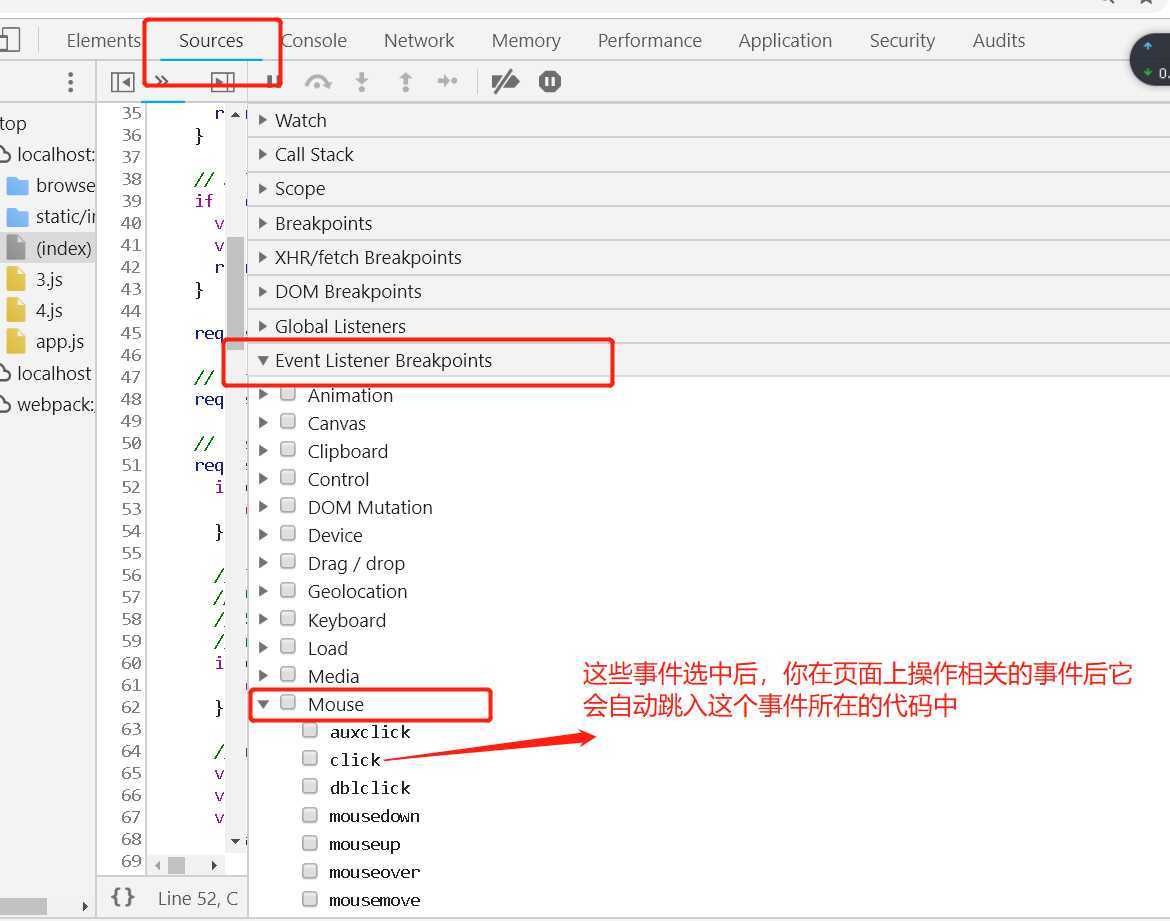Open the Network tab

tap(419, 40)
